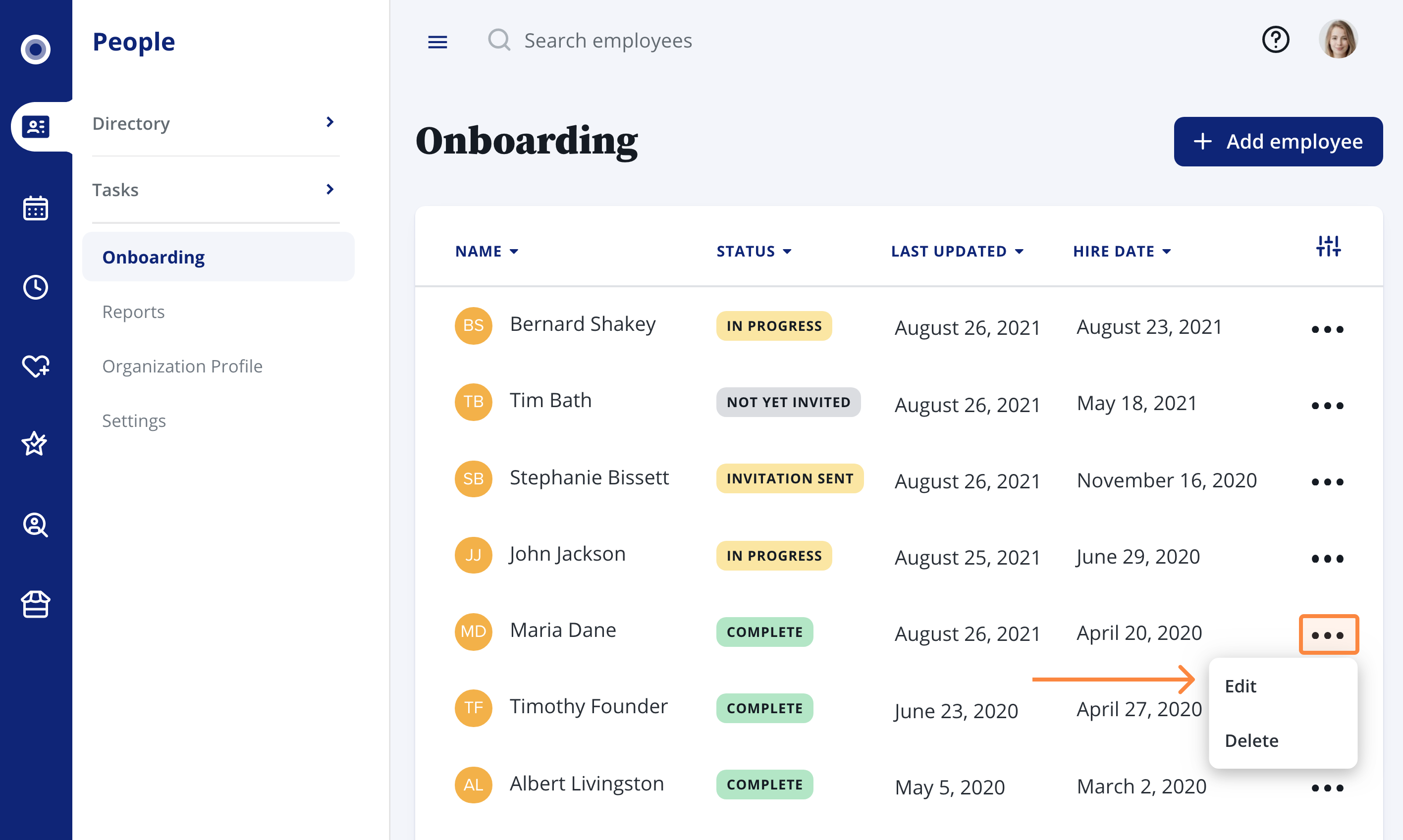Click the hire date March 2, 2020
This screenshot has height=840, width=1403.
click(x=1141, y=787)
